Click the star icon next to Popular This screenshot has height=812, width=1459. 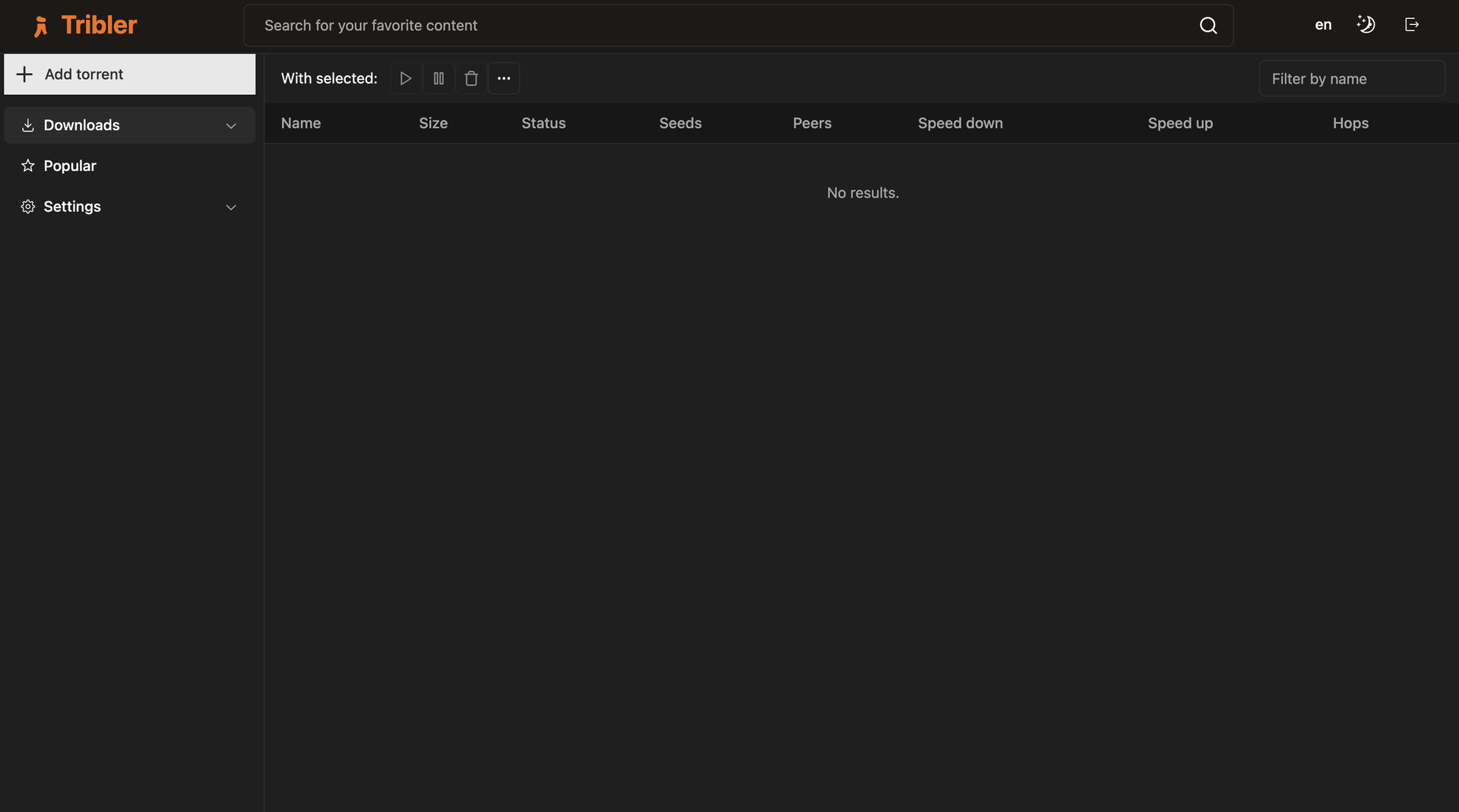click(27, 166)
